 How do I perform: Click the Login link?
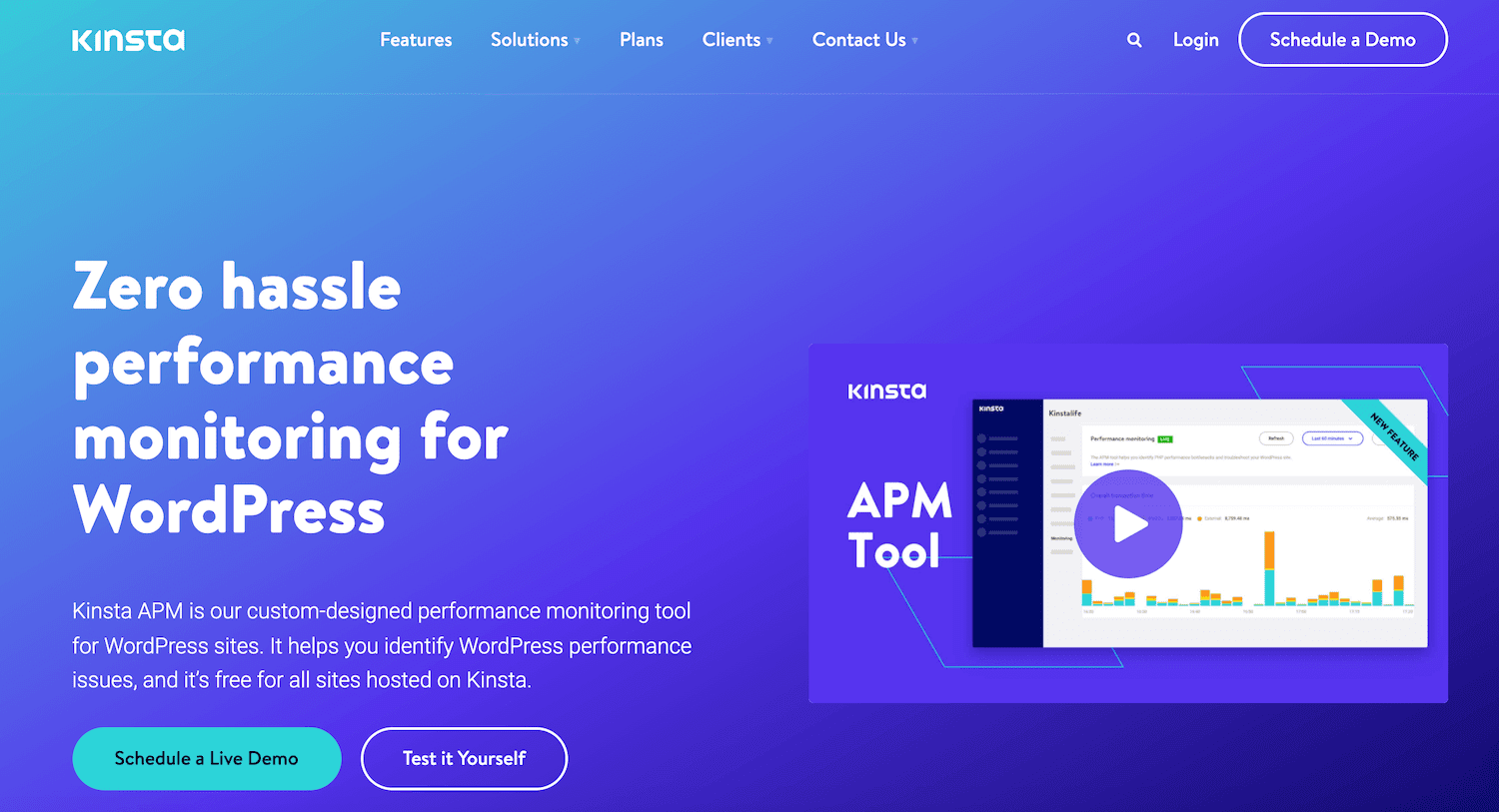(1196, 40)
